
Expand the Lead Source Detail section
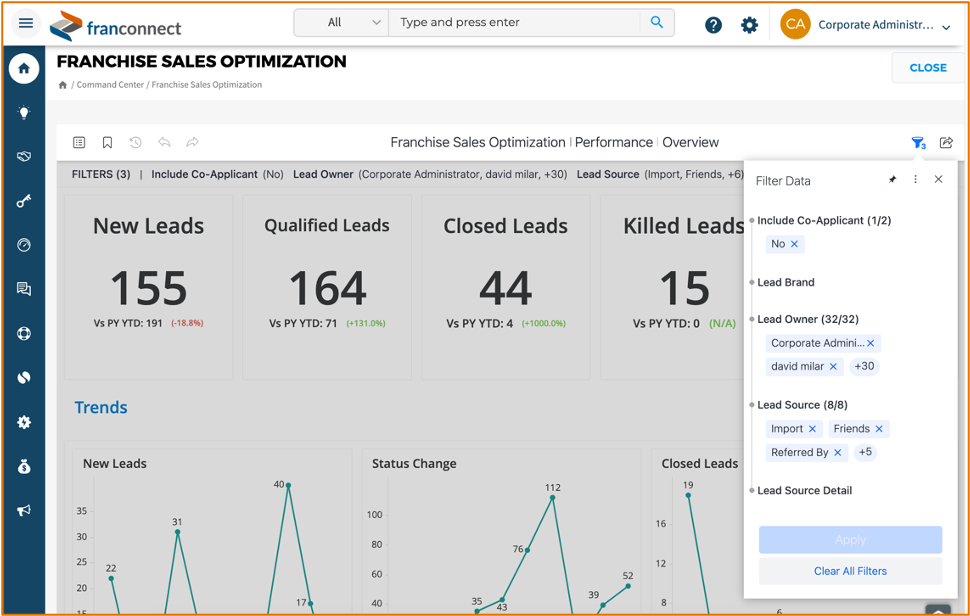(804, 490)
